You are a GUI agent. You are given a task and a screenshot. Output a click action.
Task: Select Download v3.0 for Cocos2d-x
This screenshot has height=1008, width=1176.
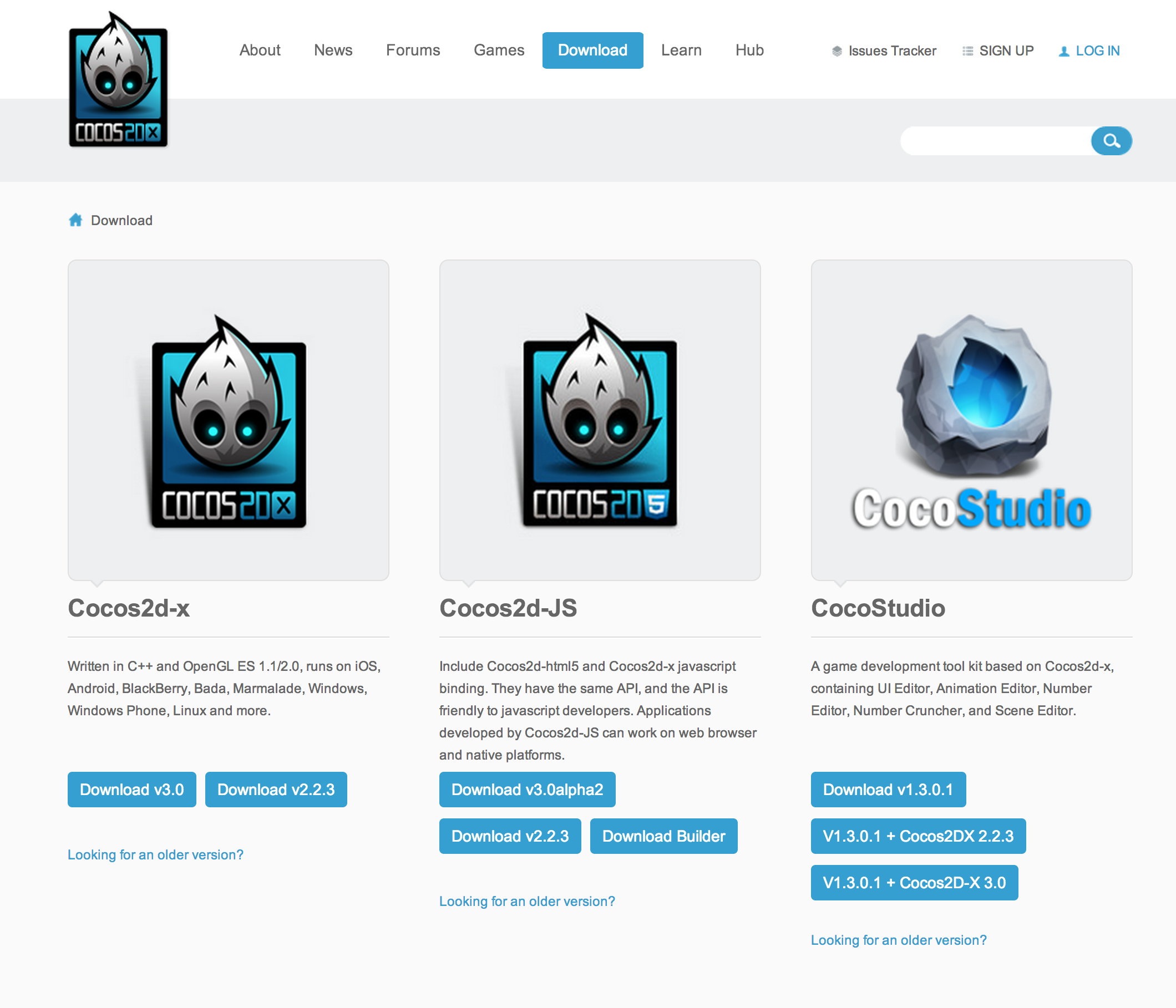point(131,789)
